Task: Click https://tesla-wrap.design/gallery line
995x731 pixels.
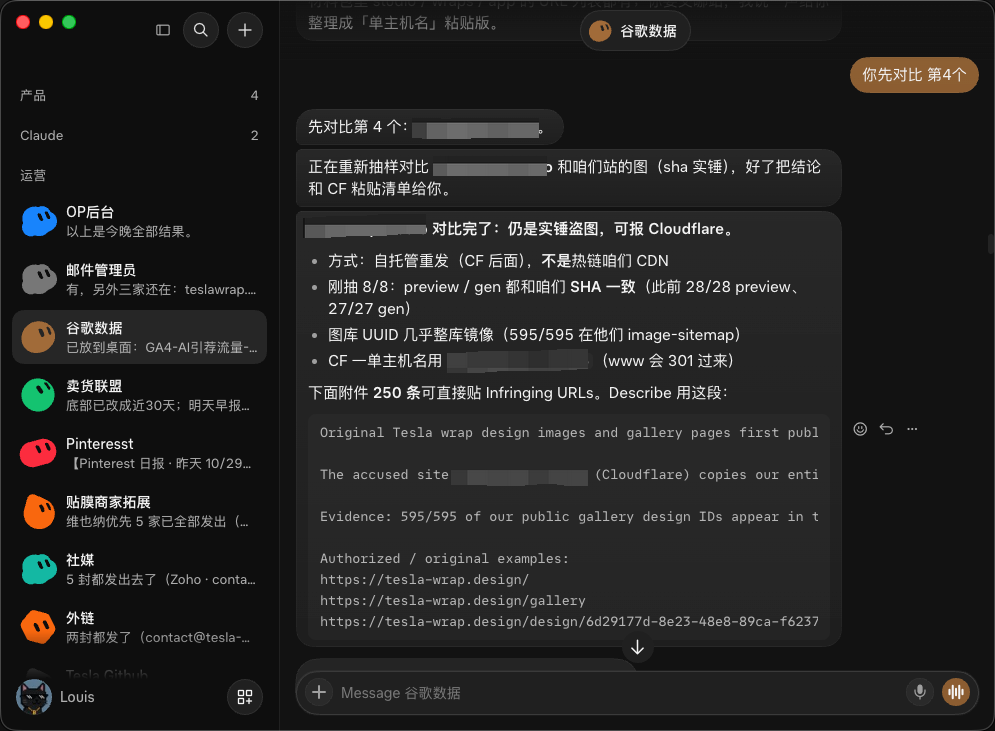Action: click(x=452, y=600)
